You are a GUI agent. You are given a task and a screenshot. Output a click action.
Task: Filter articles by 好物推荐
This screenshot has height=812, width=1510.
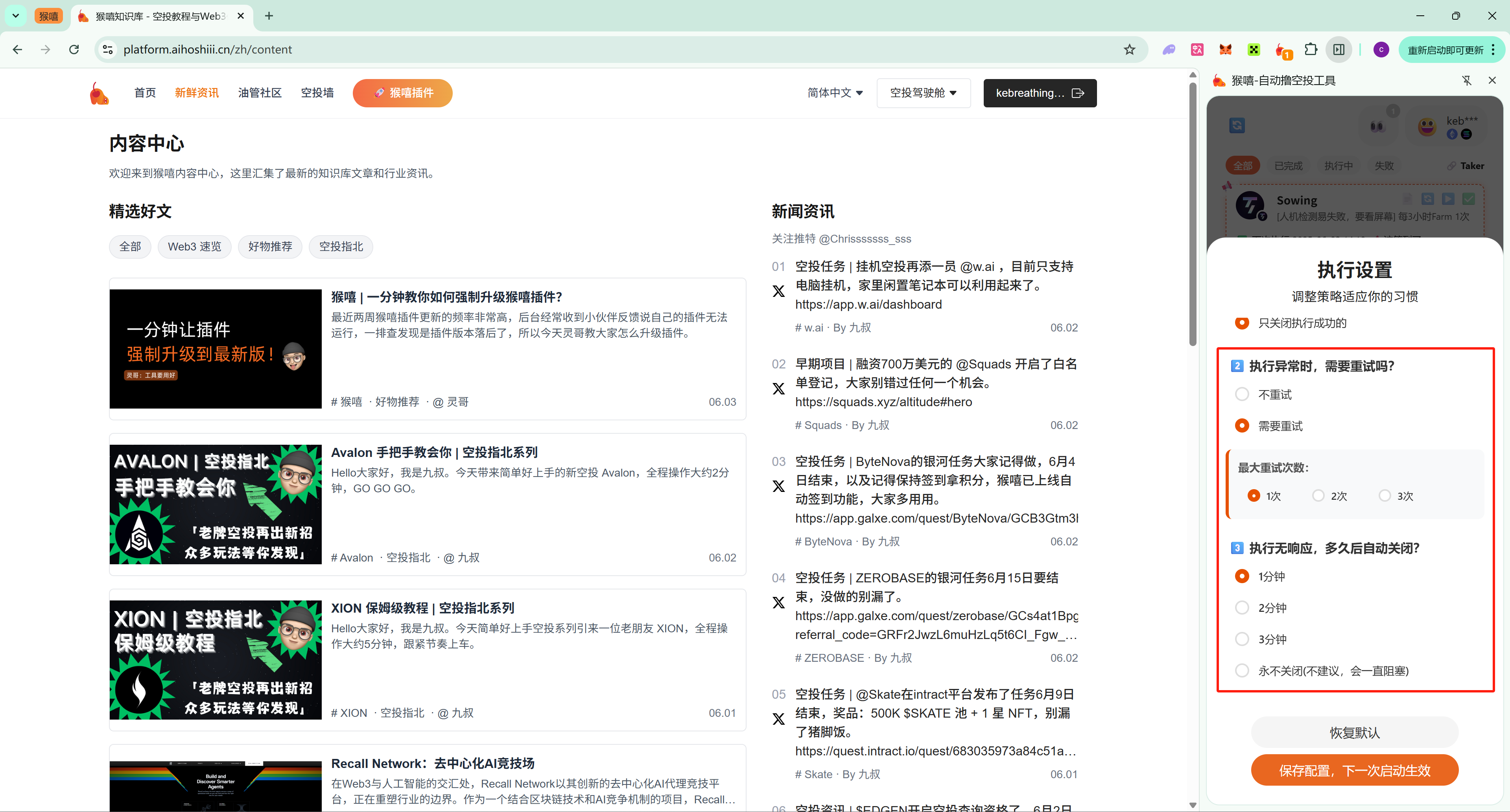point(270,246)
